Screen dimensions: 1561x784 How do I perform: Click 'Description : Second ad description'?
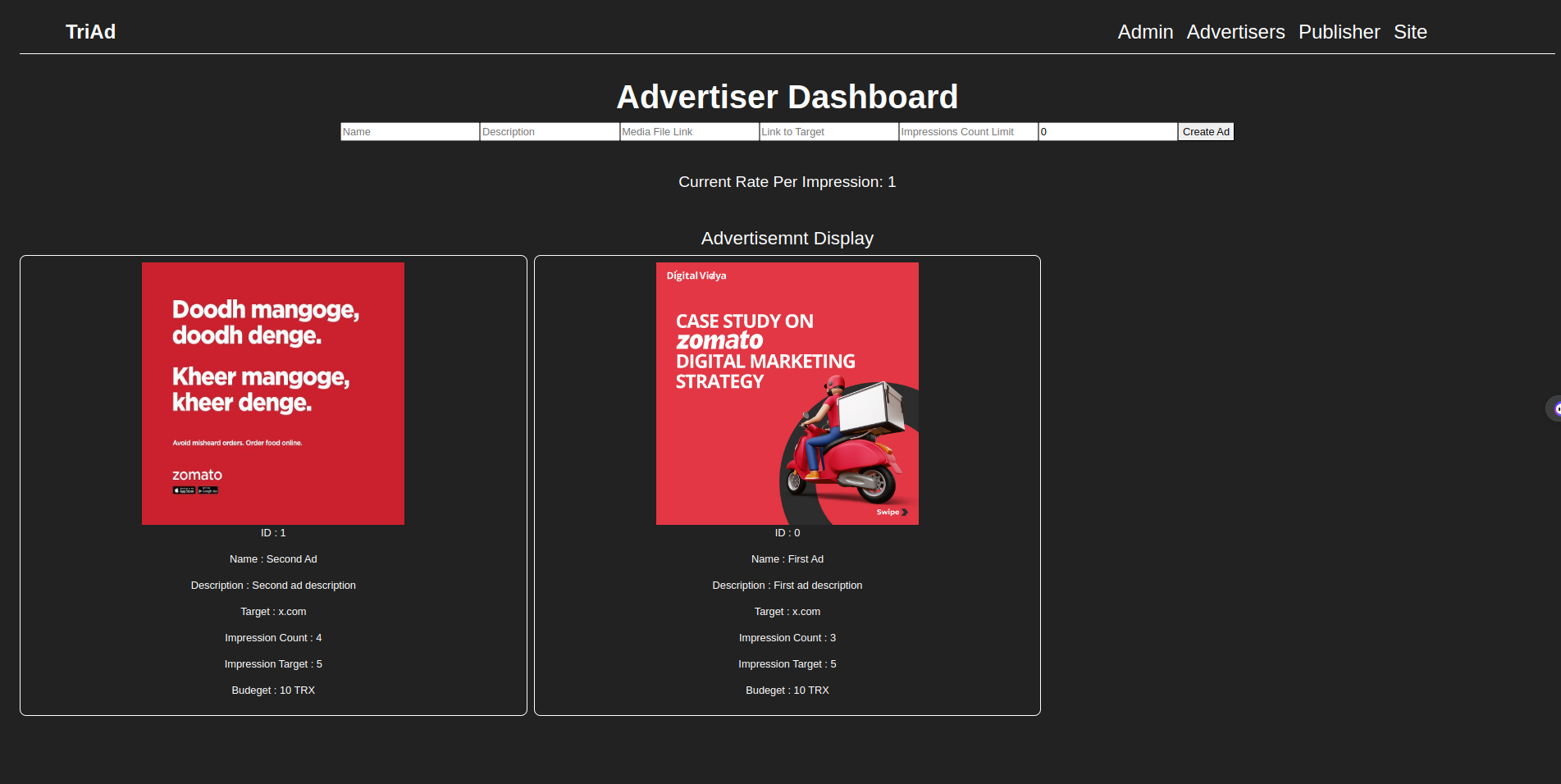(x=273, y=586)
